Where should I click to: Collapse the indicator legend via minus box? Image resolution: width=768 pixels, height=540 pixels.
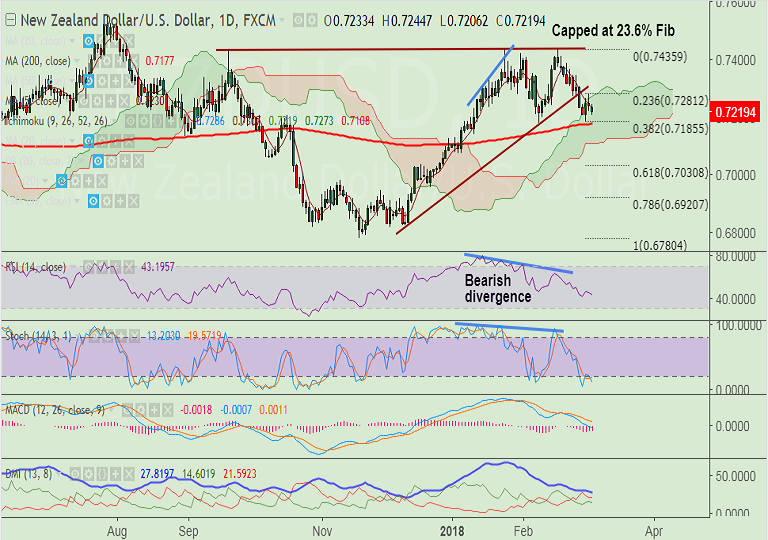(10, 20)
